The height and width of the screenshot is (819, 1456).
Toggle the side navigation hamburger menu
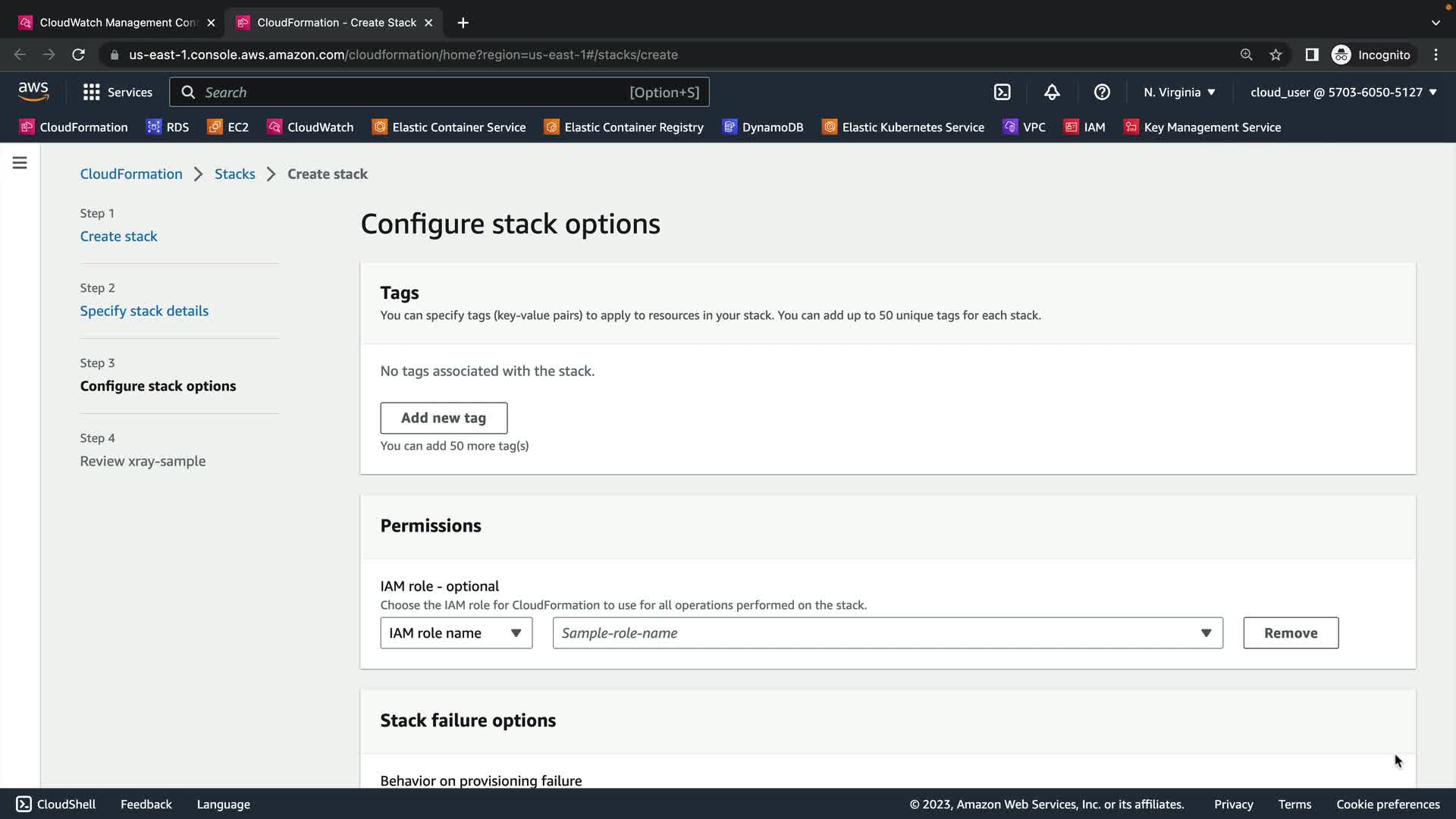(20, 163)
